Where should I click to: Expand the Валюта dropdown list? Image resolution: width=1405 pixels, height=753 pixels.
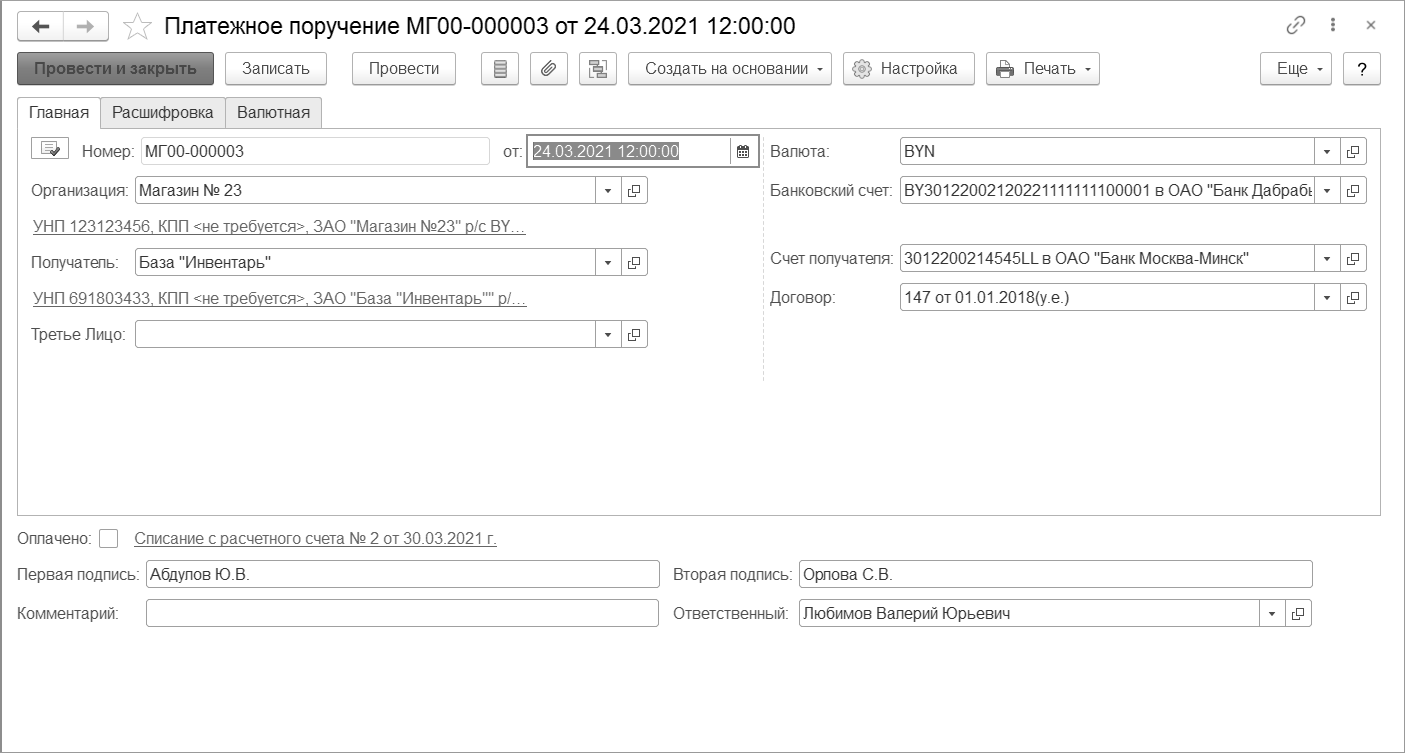tap(1327, 152)
